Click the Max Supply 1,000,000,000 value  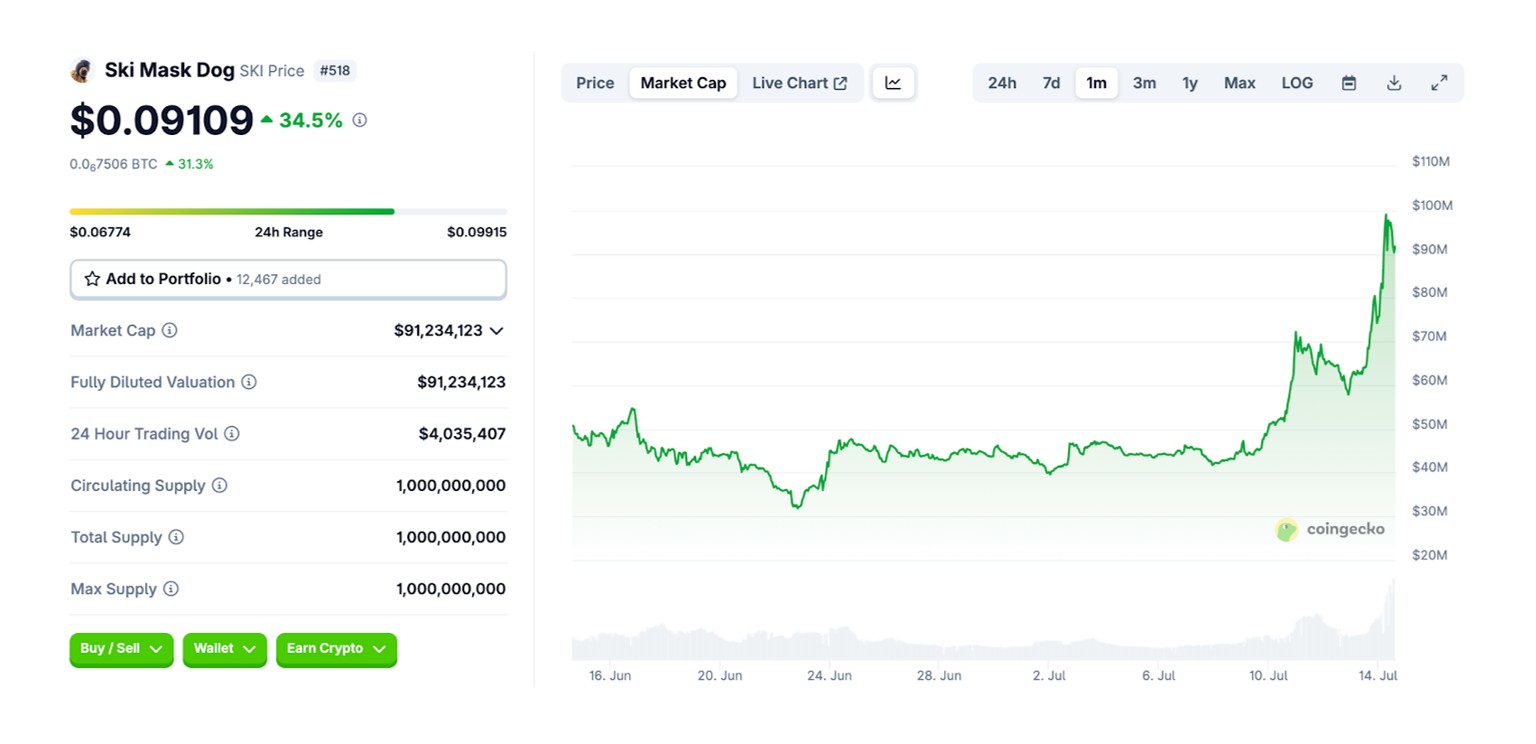pyautogui.click(x=451, y=589)
